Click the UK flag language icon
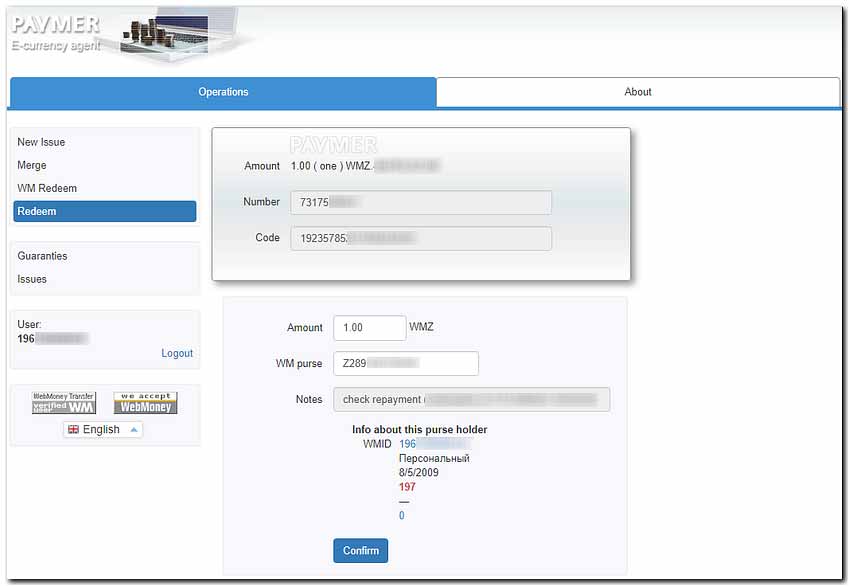 [x=74, y=429]
